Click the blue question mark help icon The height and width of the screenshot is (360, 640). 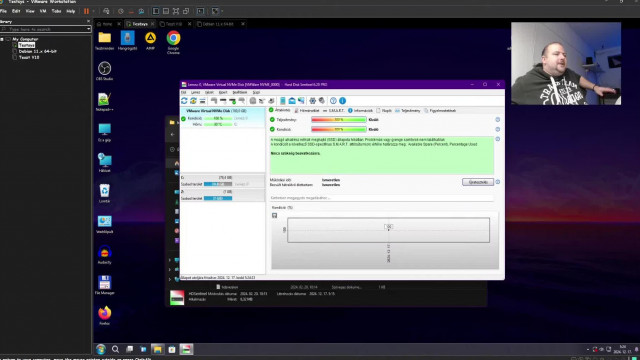click(x=333, y=101)
